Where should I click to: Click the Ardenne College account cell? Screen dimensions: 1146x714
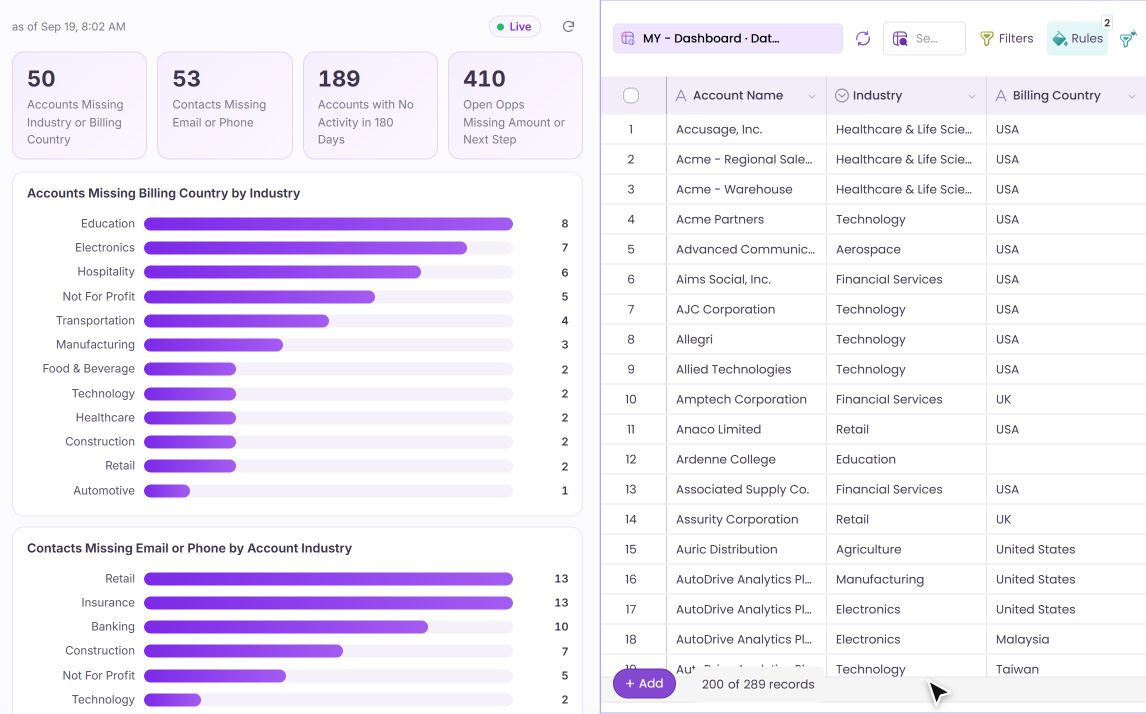click(746, 459)
